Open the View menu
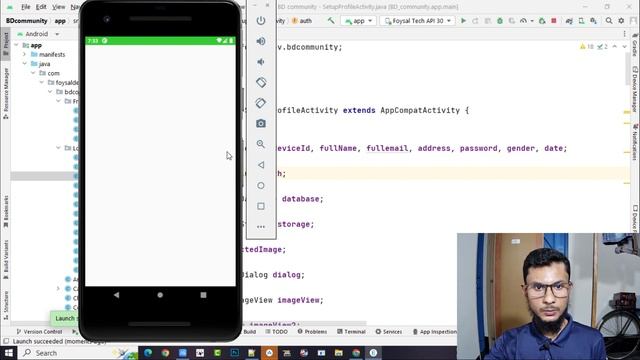Viewport: 640px width, 360px height. 58,7
